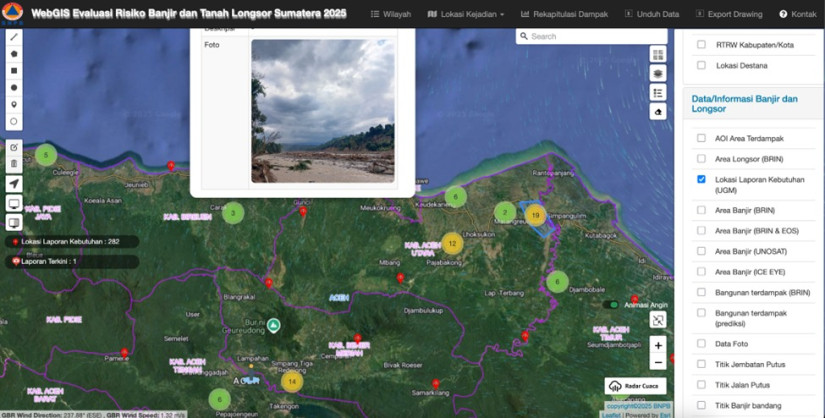The height and width of the screenshot is (418, 825).
Task: Click the yellow cluster marker 14
Action: [x=292, y=382]
